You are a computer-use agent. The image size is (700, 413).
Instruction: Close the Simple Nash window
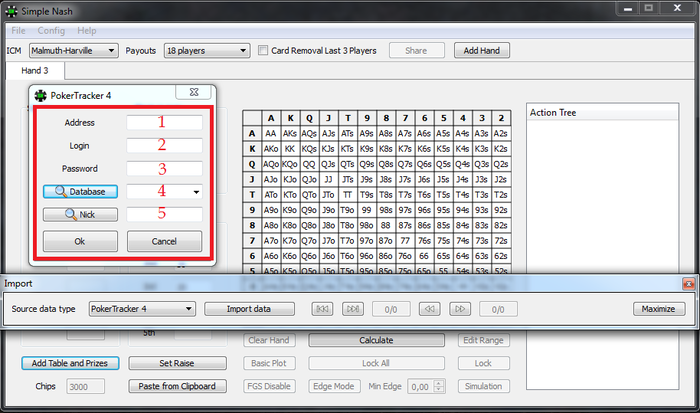click(677, 8)
